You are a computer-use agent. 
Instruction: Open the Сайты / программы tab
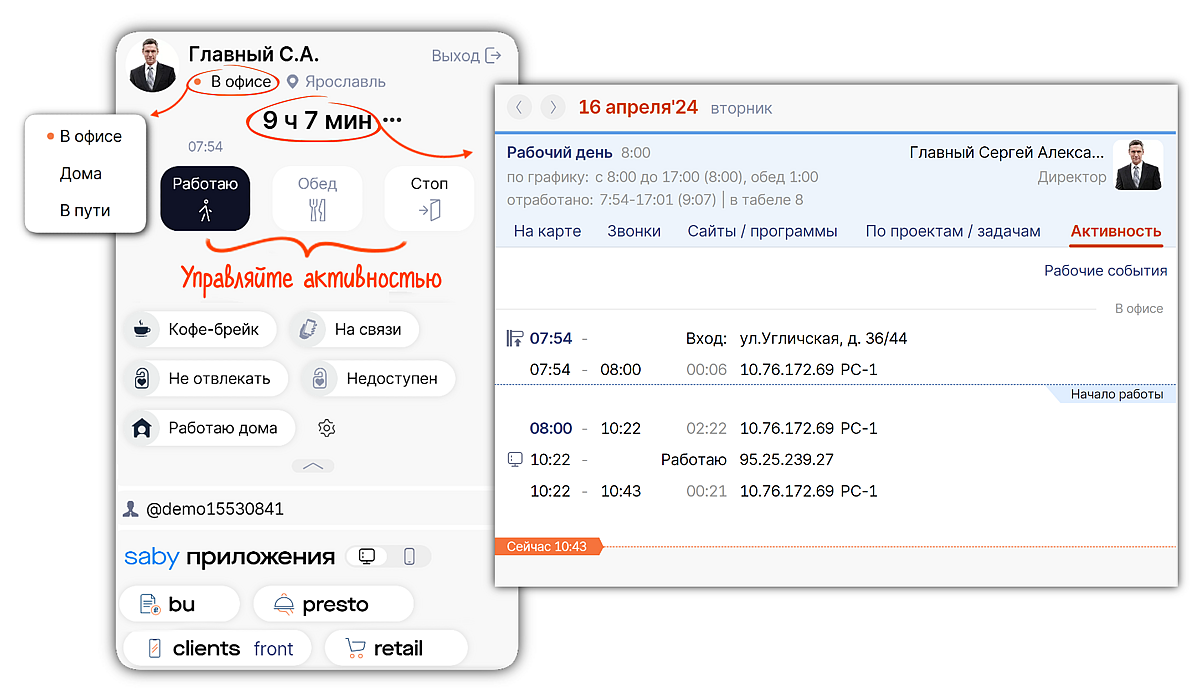click(x=762, y=231)
